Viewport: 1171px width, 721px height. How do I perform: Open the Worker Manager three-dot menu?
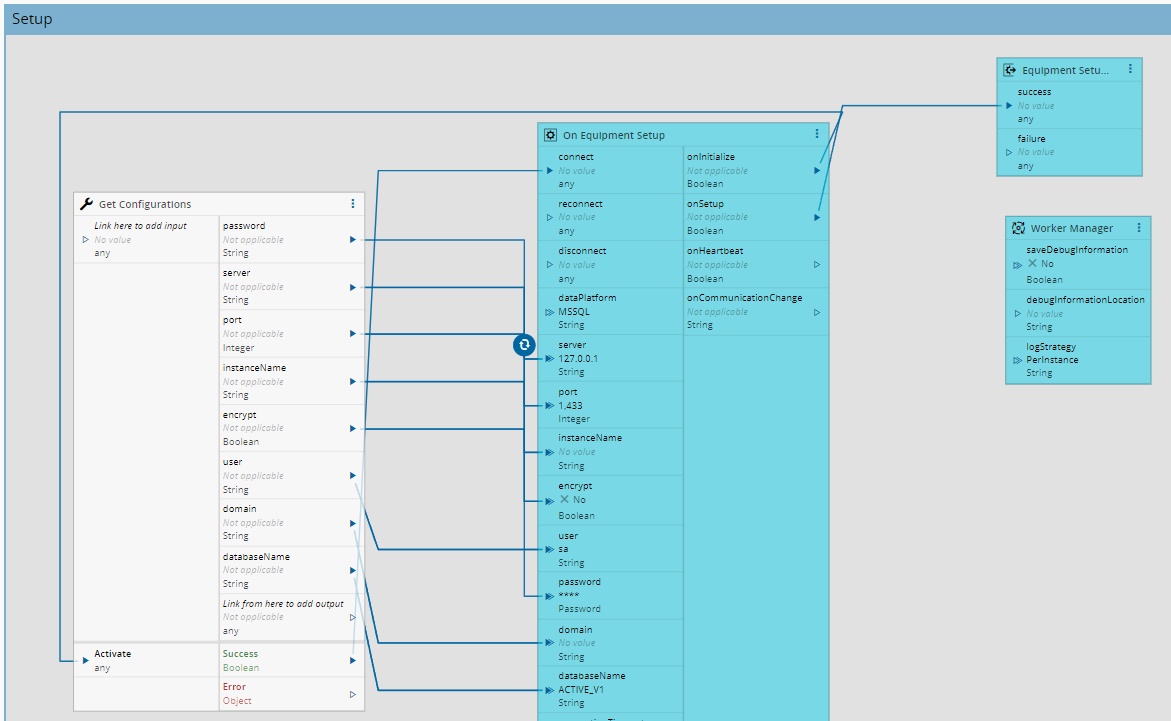[1138, 228]
